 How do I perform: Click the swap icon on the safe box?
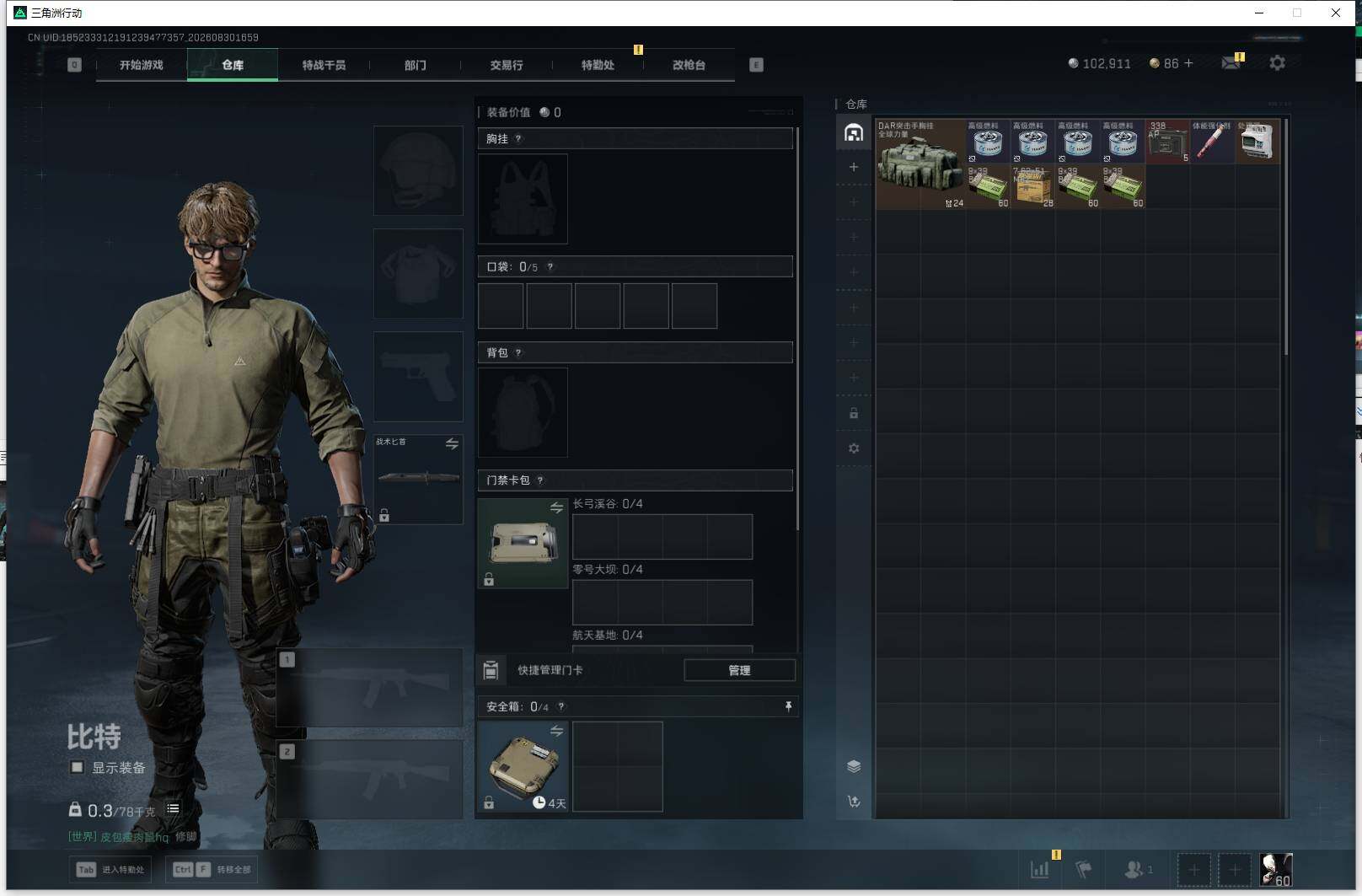coord(556,731)
